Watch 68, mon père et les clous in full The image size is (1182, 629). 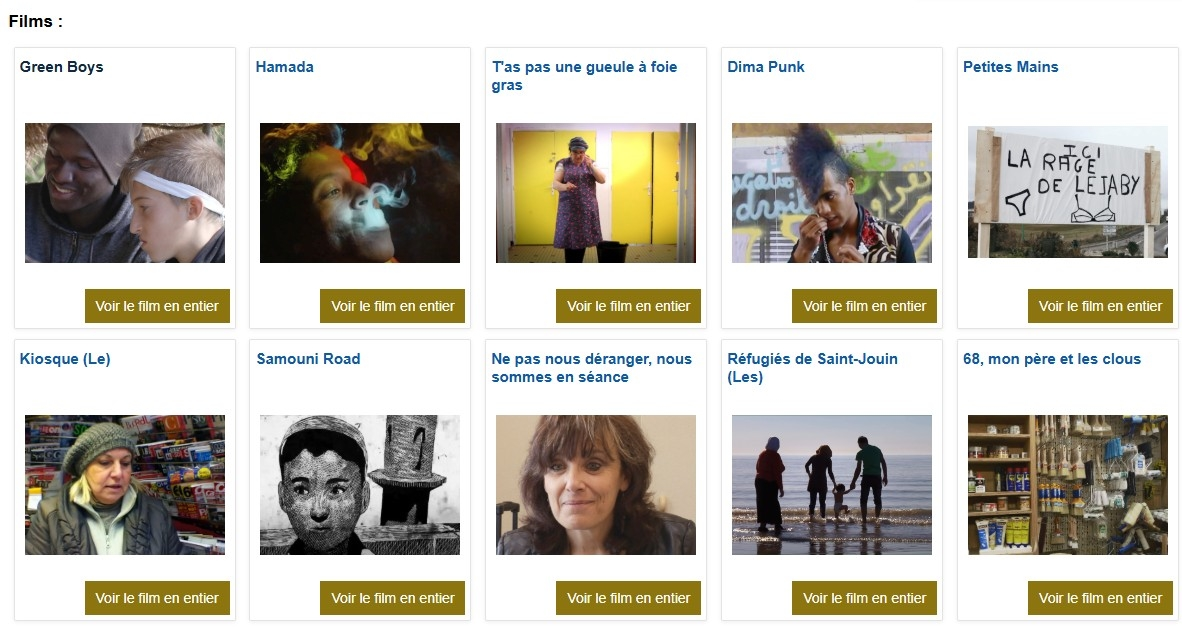point(1100,597)
